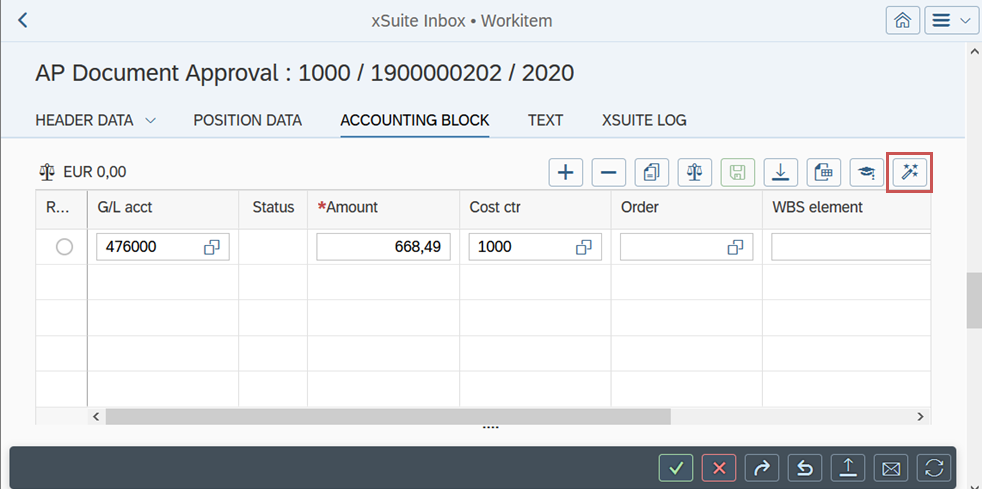982x489 pixels.
Task: Open the xSuite Log tab
Action: click(644, 120)
